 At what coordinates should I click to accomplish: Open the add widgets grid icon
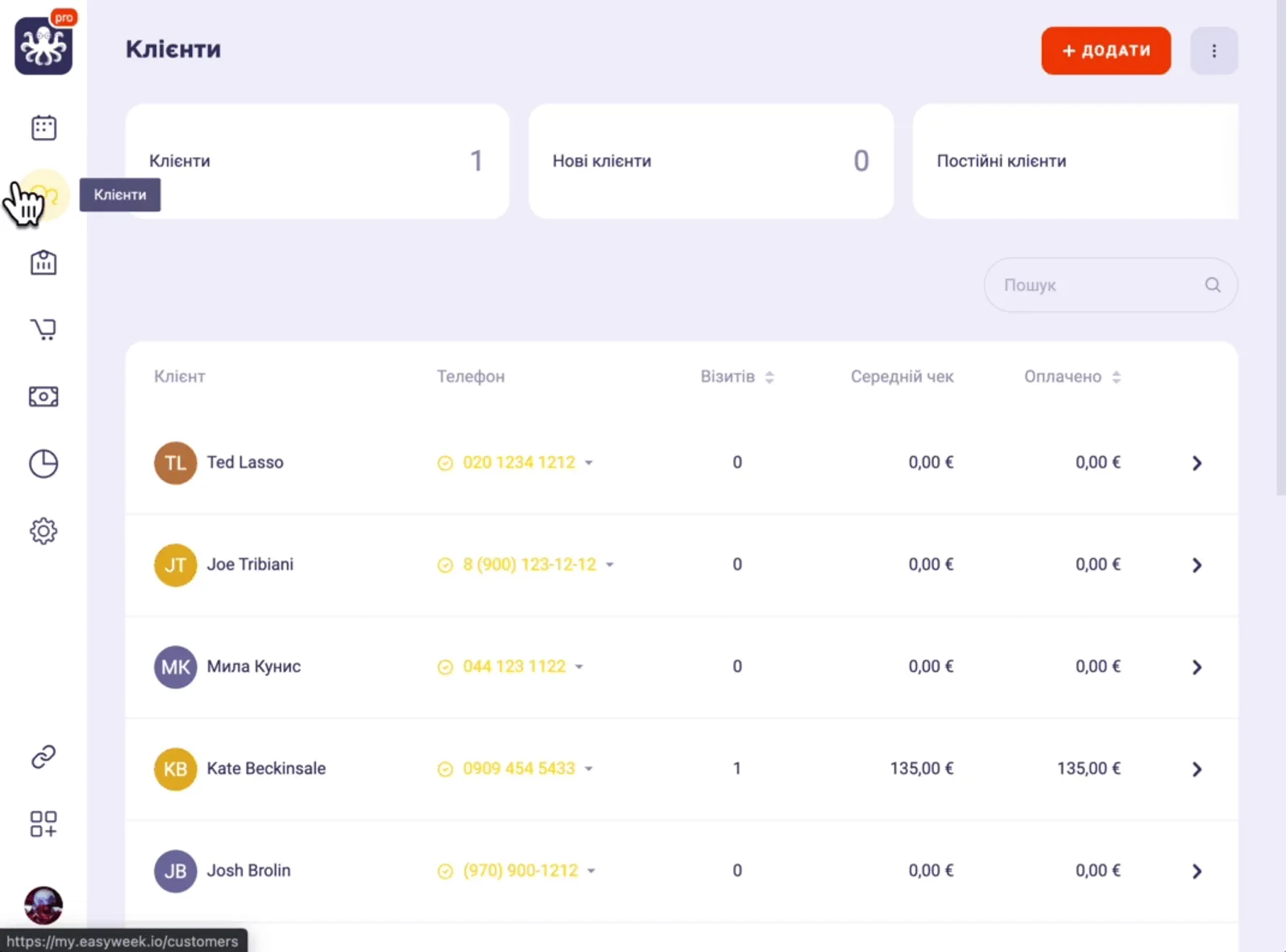tap(43, 823)
